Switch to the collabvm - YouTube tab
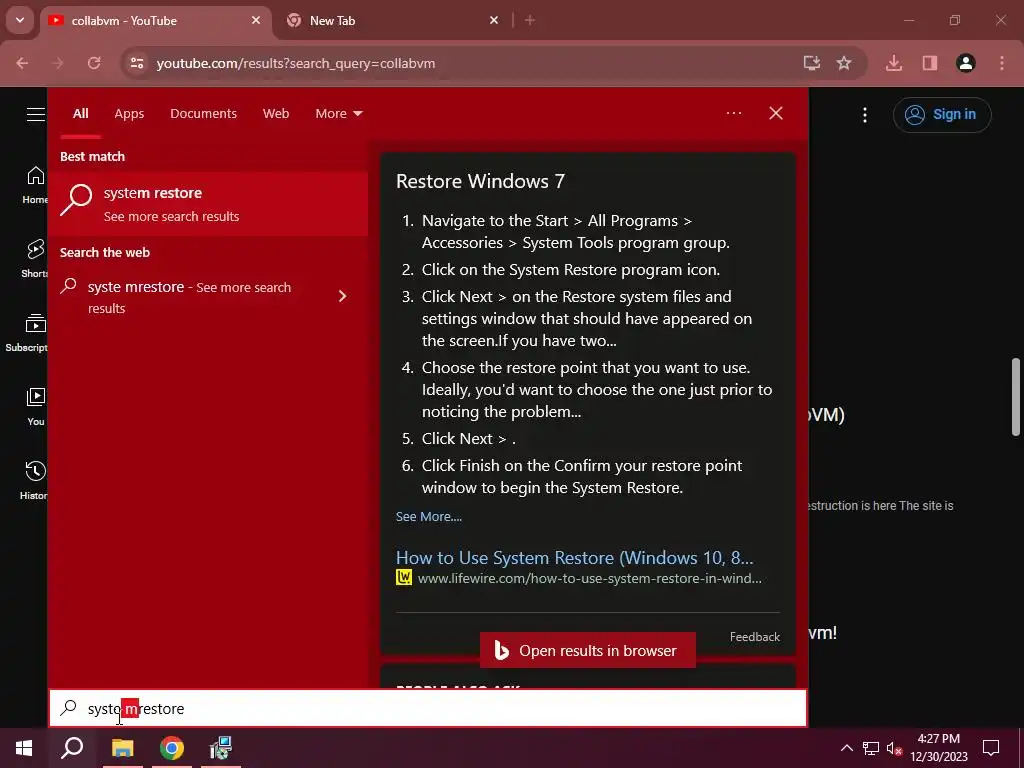Screen dimensions: 1024x768 (x=155, y=21)
